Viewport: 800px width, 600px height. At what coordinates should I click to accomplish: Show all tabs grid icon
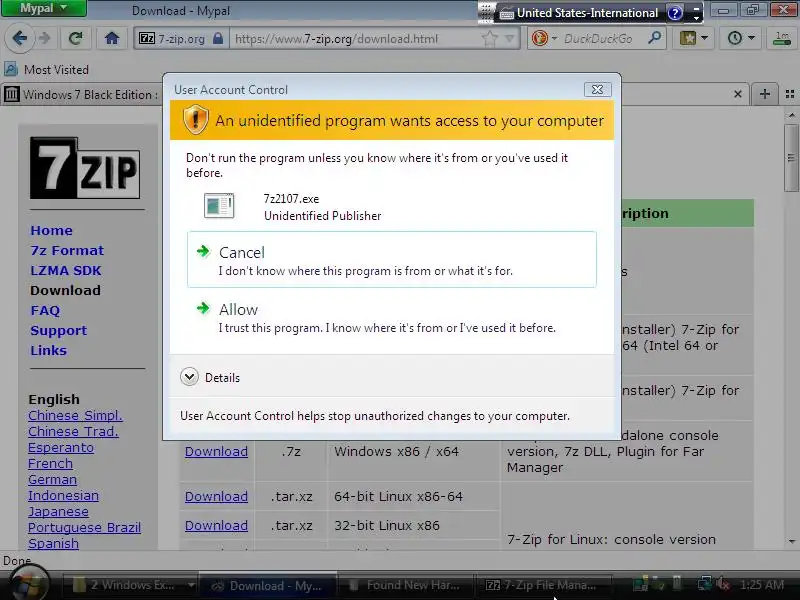click(790, 94)
